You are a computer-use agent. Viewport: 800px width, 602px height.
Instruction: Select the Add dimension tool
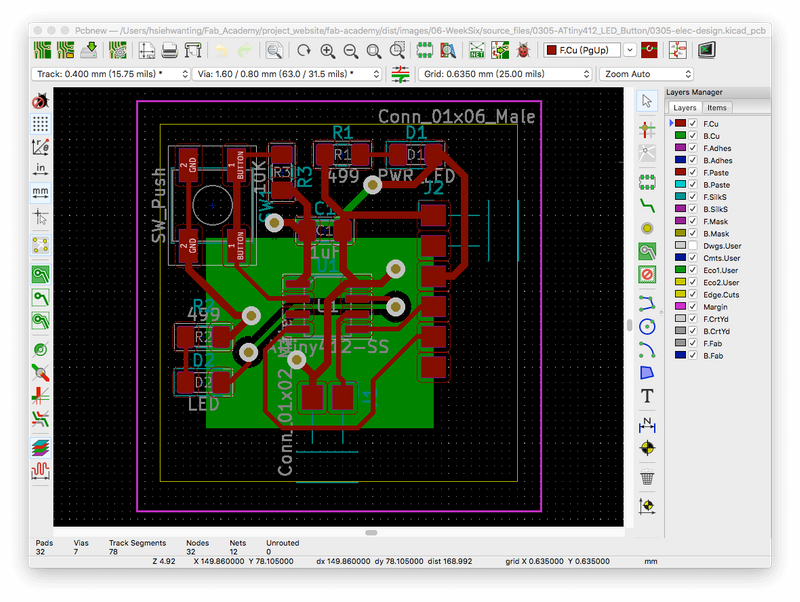[x=647, y=423]
